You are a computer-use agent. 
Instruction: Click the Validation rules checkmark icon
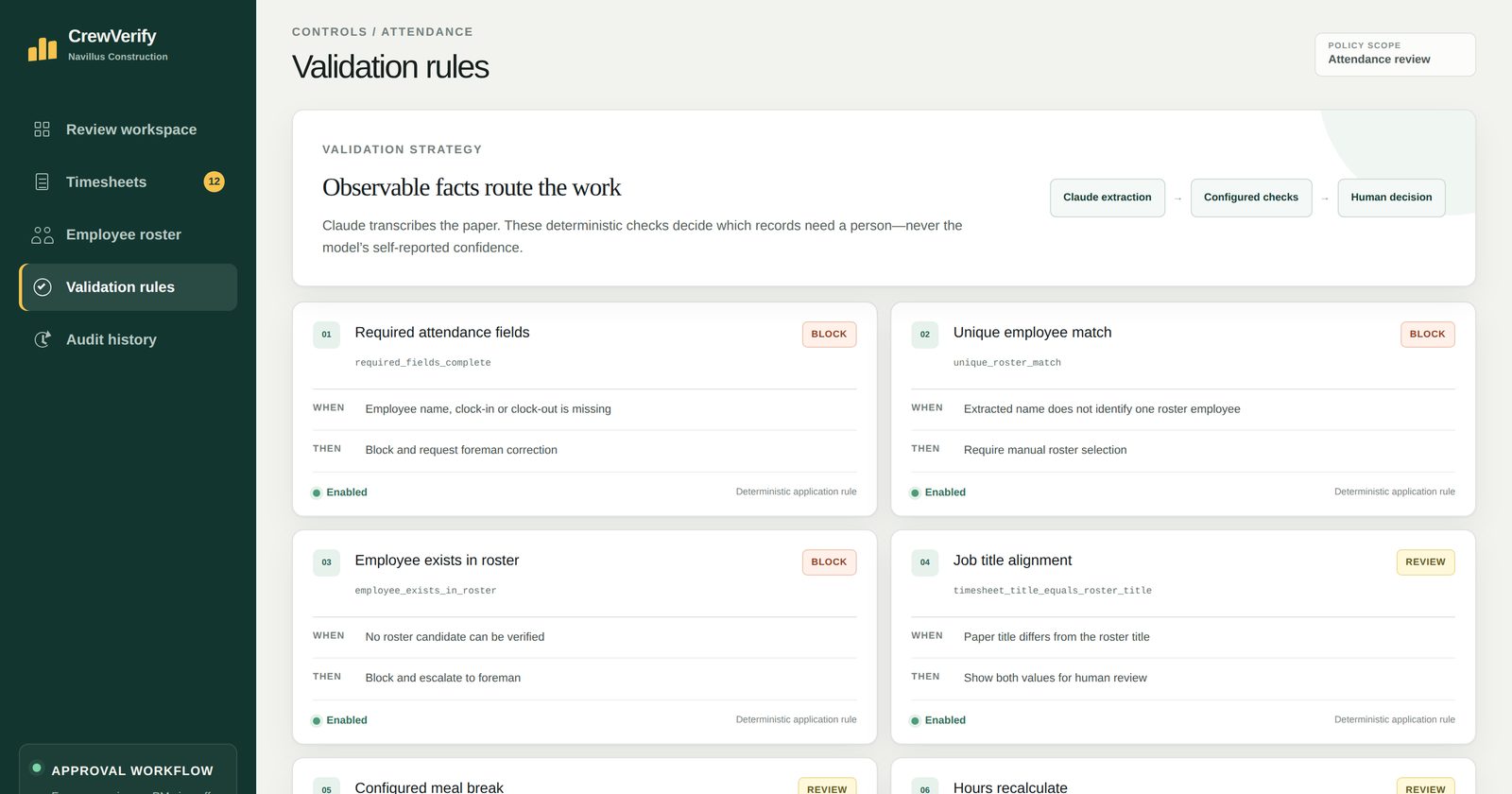43,287
